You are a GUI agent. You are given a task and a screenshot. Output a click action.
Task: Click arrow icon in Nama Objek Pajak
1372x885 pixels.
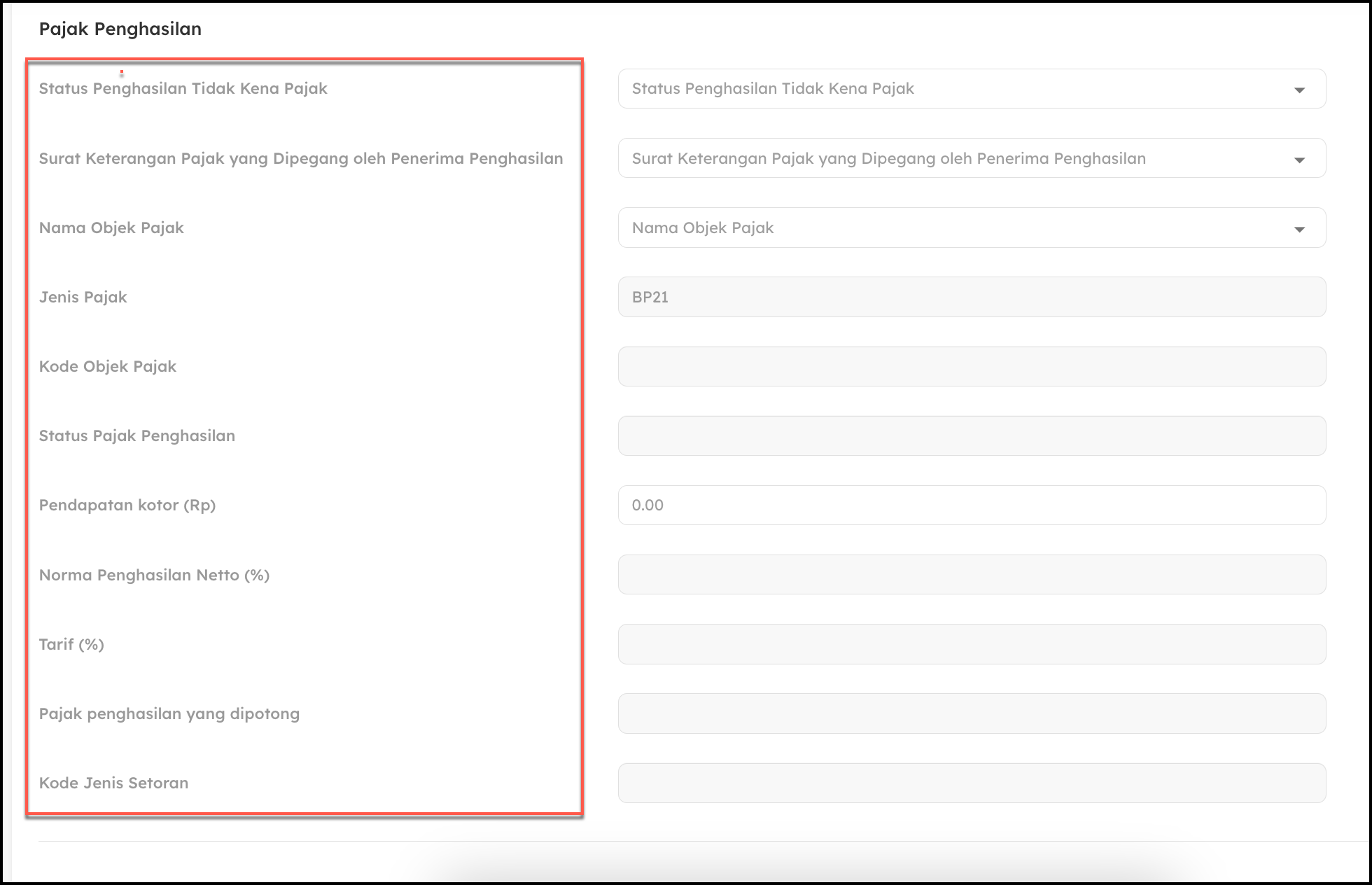pyautogui.click(x=1299, y=230)
